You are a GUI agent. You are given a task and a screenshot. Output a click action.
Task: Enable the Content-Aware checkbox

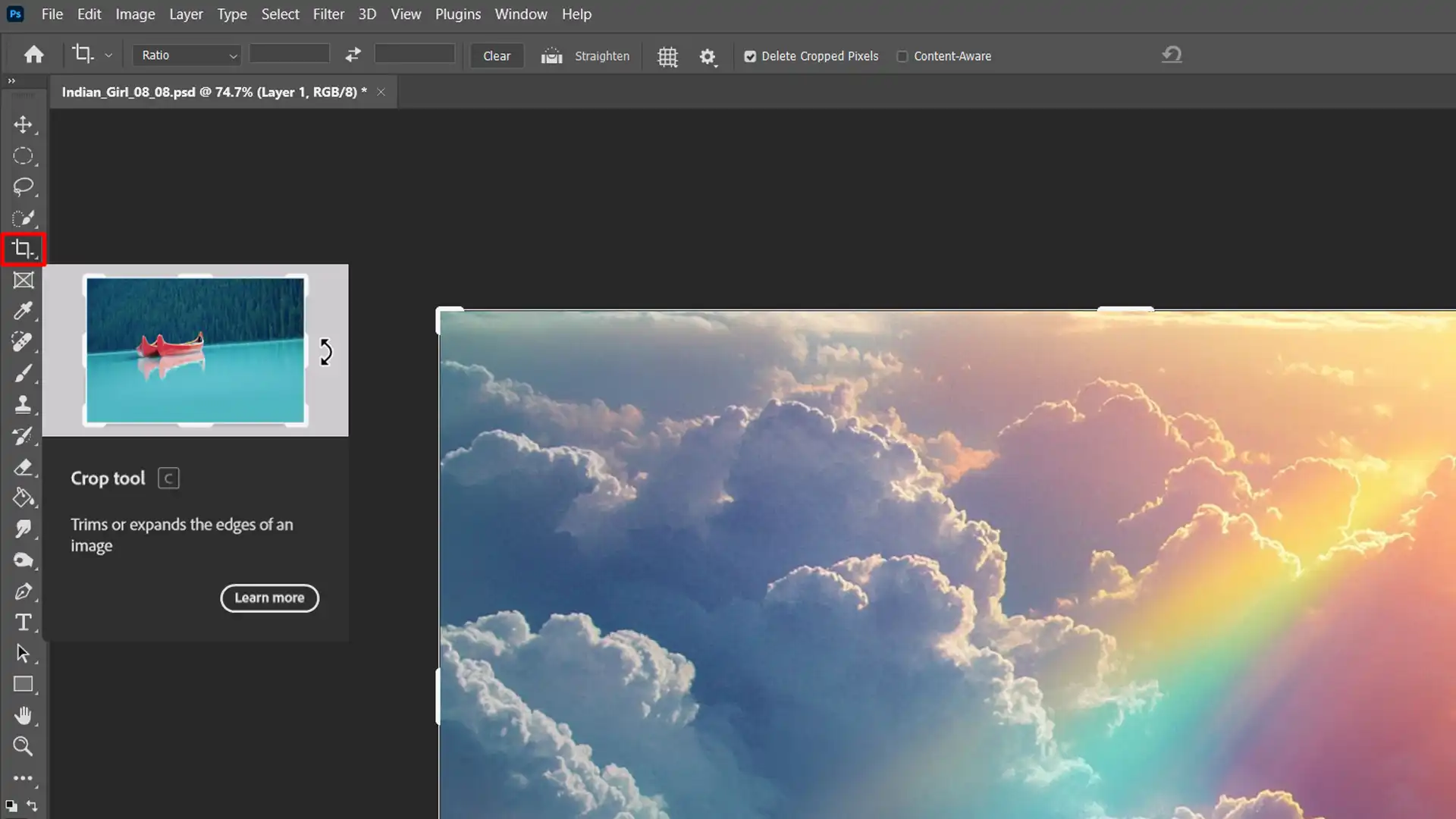902,56
